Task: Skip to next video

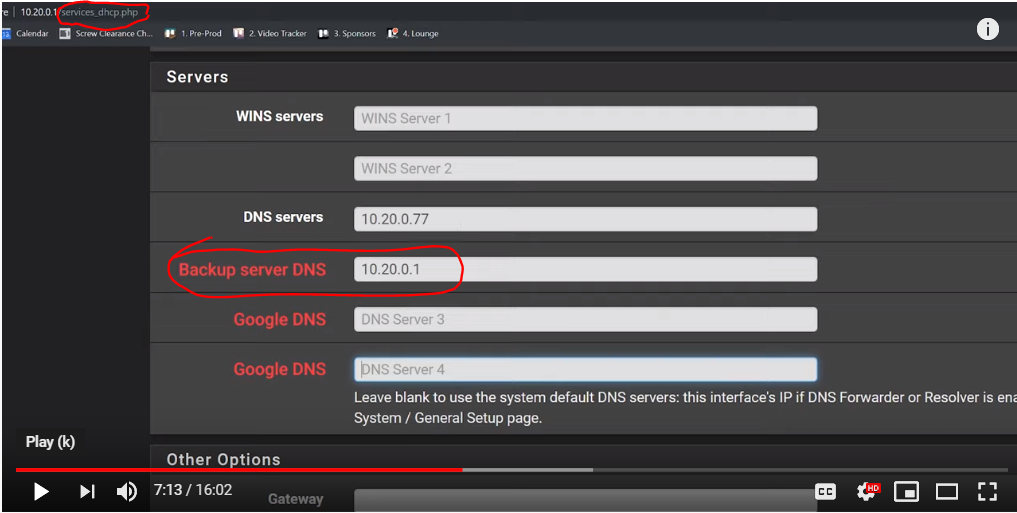Action: pos(87,492)
